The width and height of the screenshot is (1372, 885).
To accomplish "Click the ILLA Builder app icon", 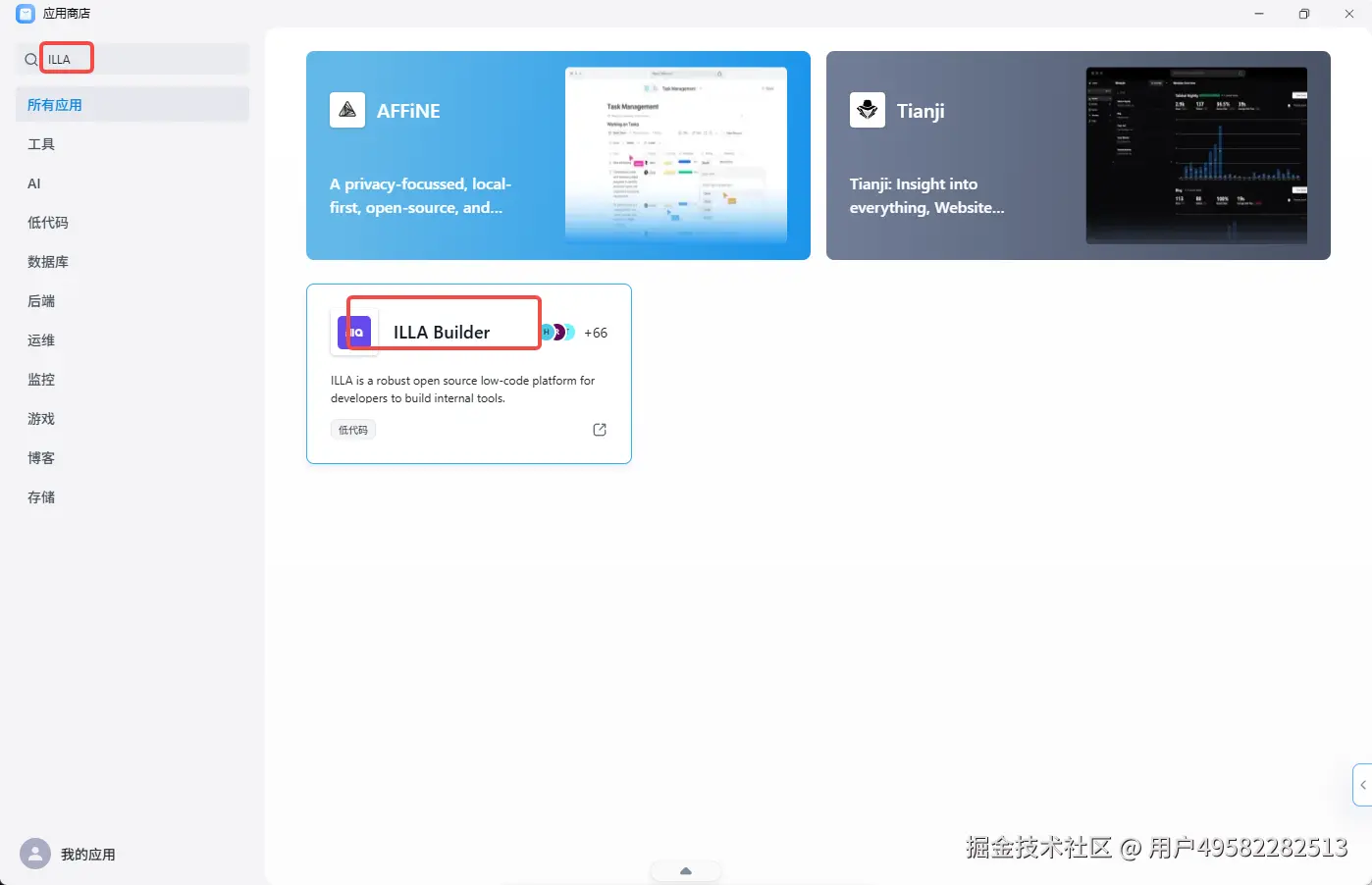I will (354, 333).
